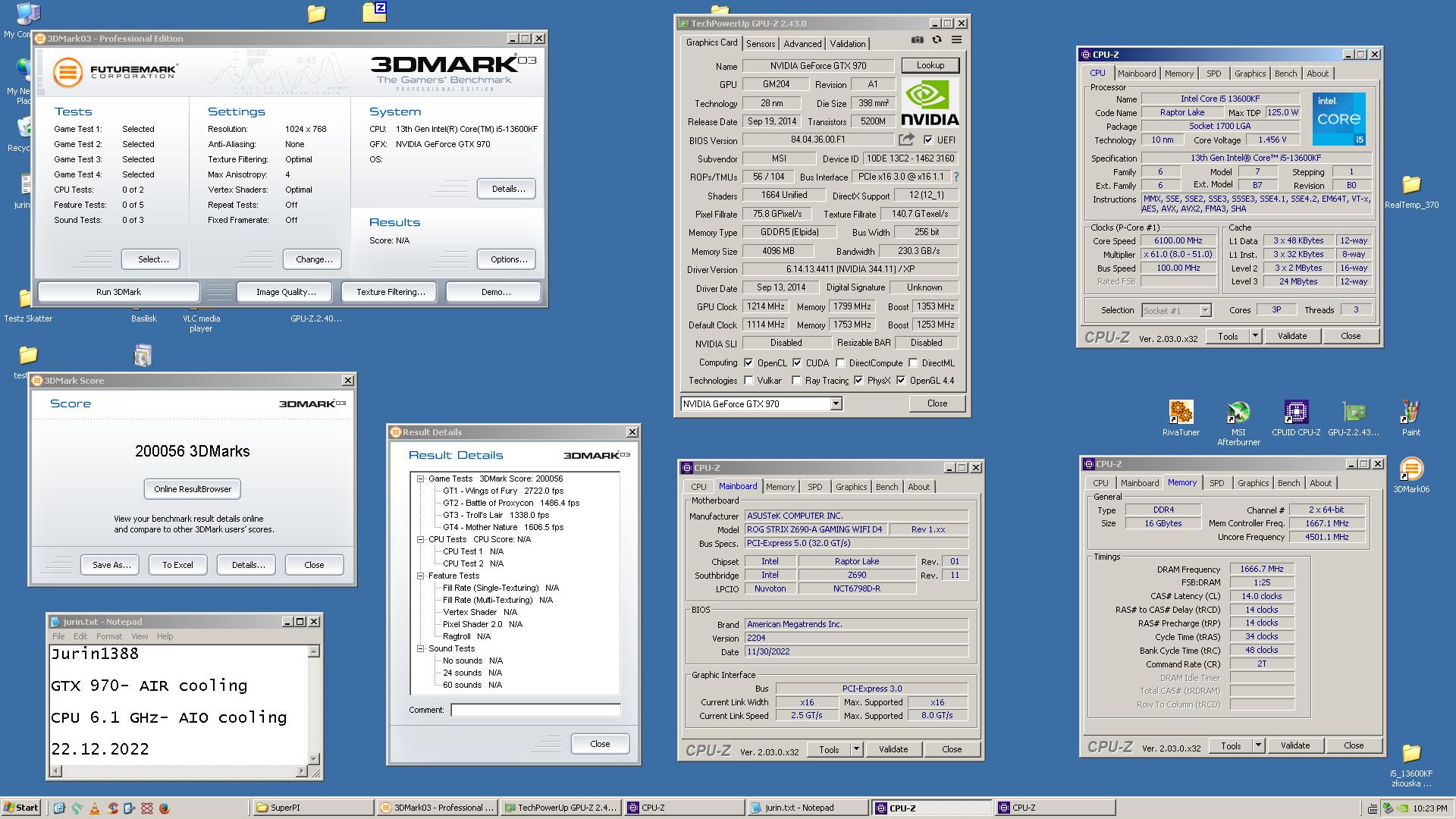
Task: Click Comment input field in Result Details
Action: pyautogui.click(x=535, y=710)
